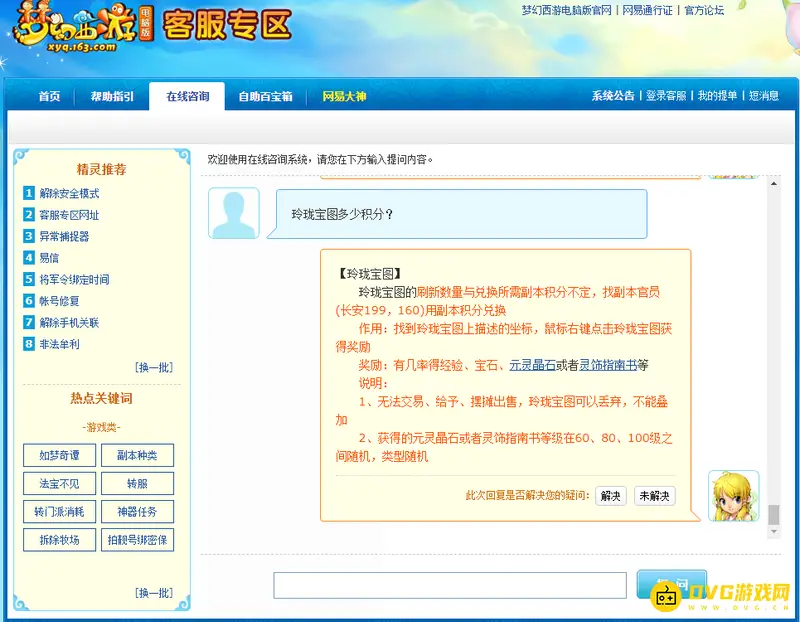The width and height of the screenshot is (800, 622).
Task: Open the 元灵晶石 link in reply
Action: (x=532, y=365)
